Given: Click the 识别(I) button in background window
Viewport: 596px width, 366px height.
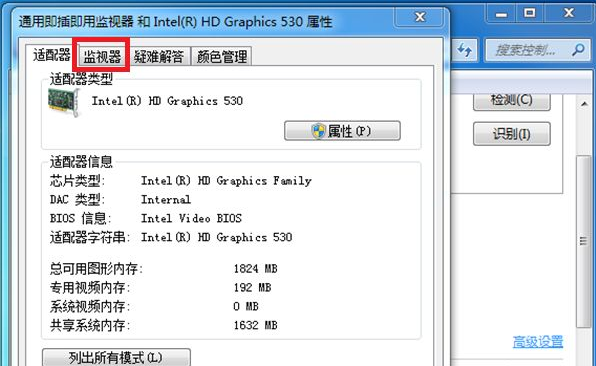Looking at the screenshot, I should (512, 134).
